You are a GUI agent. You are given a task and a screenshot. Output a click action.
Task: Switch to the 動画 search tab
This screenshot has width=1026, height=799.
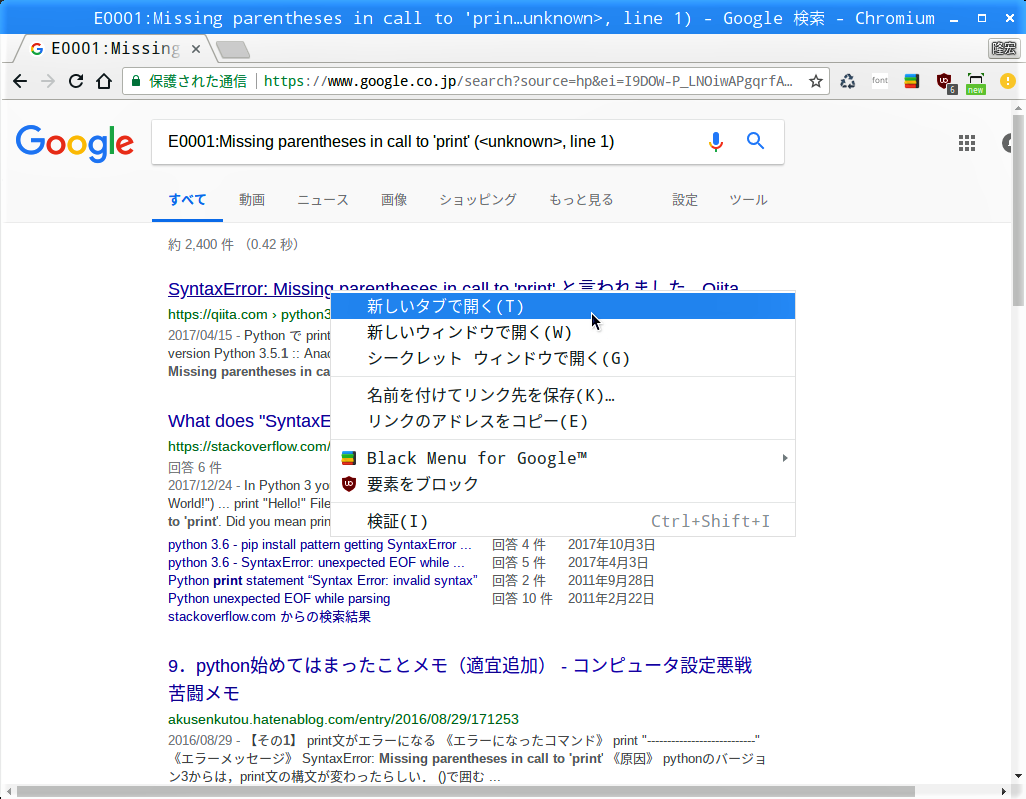[252, 200]
